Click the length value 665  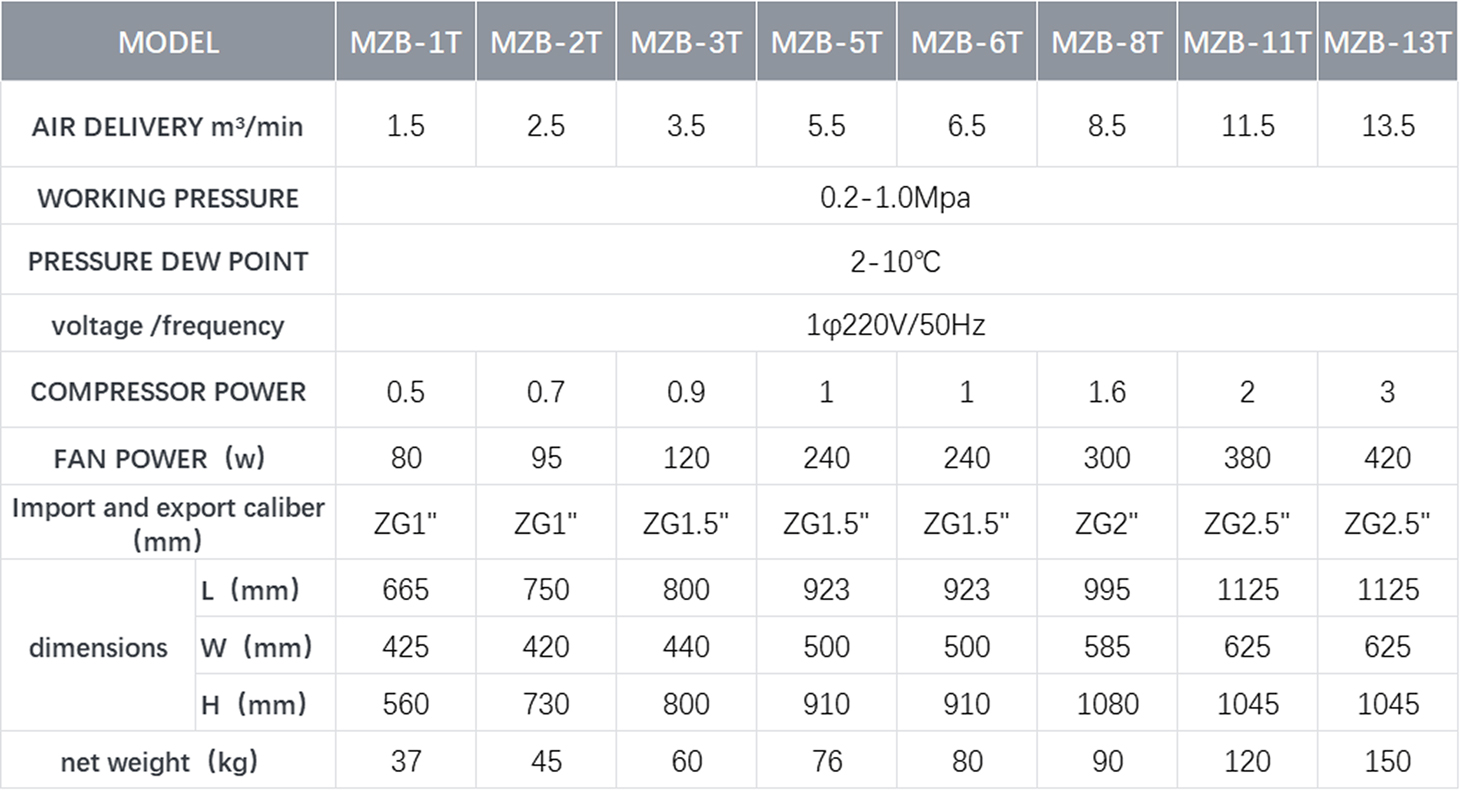pyautogui.click(x=405, y=590)
